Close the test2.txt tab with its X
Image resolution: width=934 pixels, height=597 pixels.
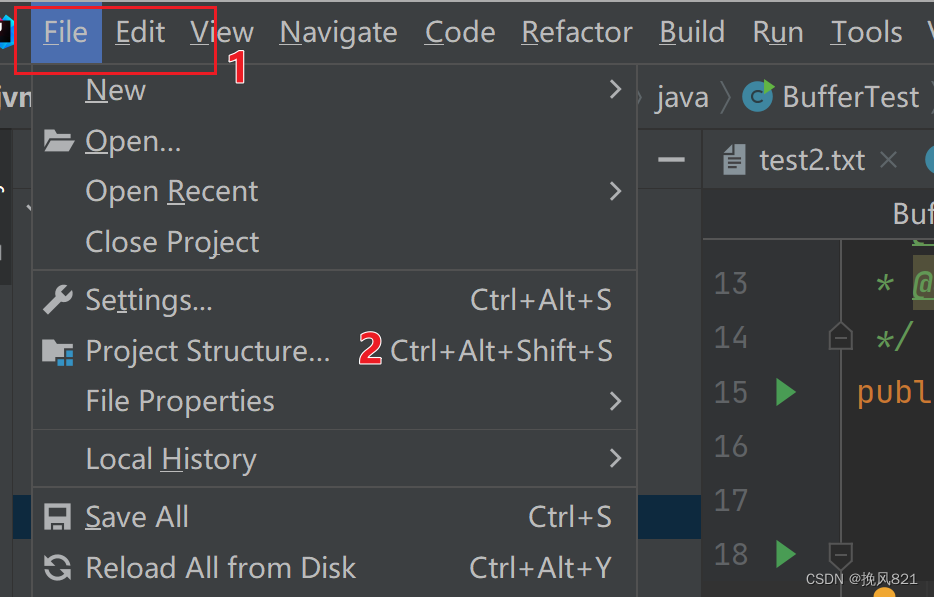889,159
